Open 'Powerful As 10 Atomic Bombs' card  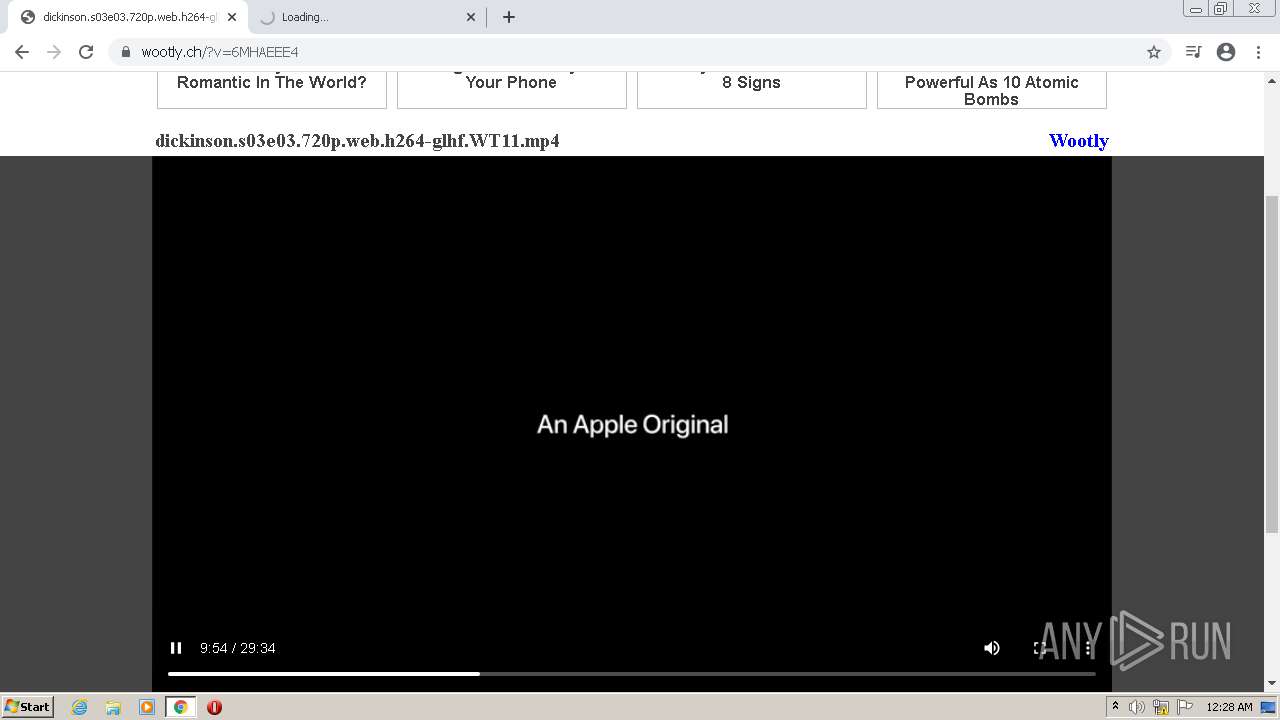[992, 89]
